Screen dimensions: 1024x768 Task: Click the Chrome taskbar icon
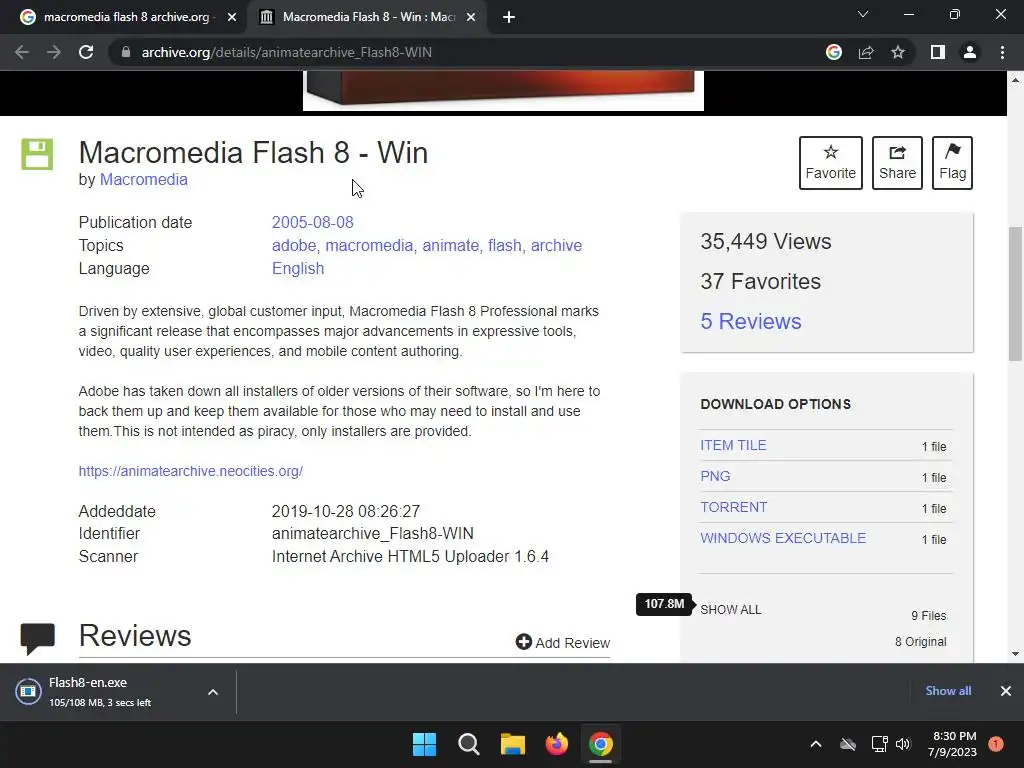(601, 744)
